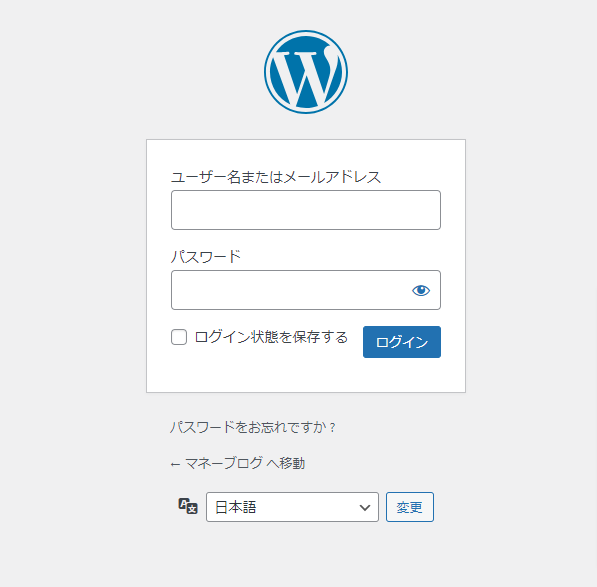Expand language list via chevron arrow

(x=365, y=507)
